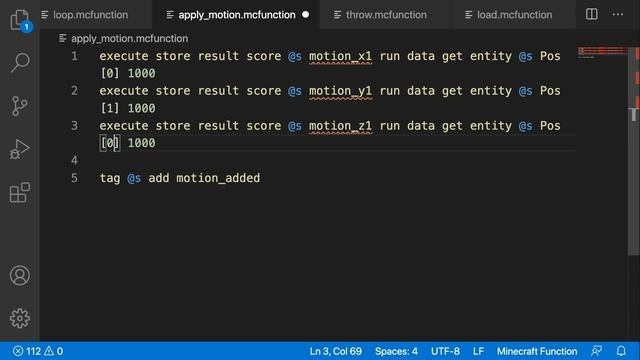Open the Manage gear icon
Screen dimensions: 640x360
coord(20,318)
